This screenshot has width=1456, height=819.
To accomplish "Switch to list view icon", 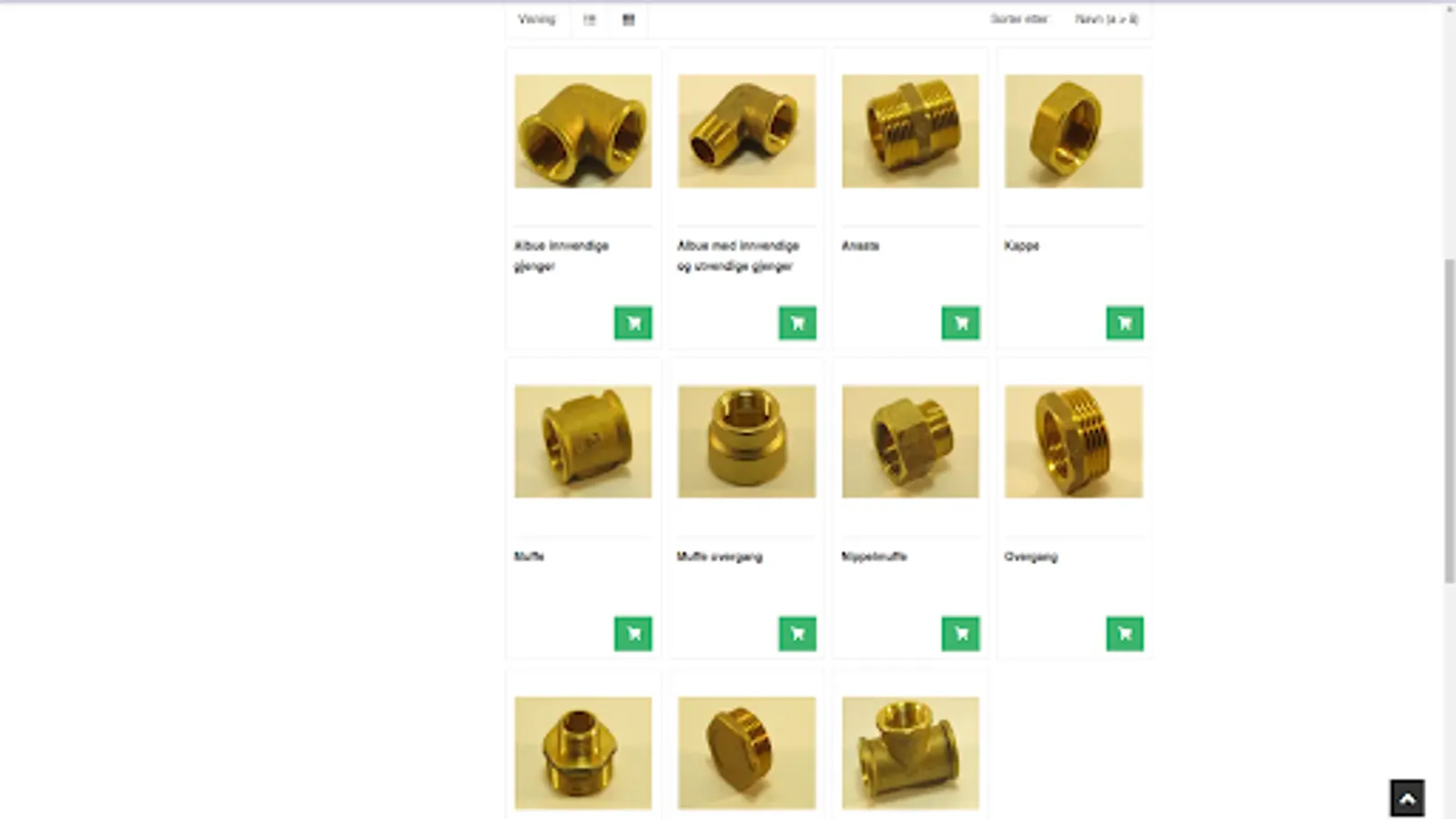I will 589,19.
